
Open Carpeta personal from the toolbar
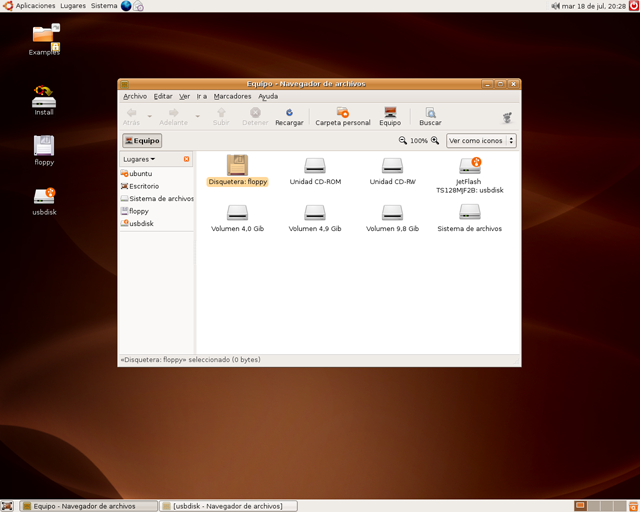[343, 113]
